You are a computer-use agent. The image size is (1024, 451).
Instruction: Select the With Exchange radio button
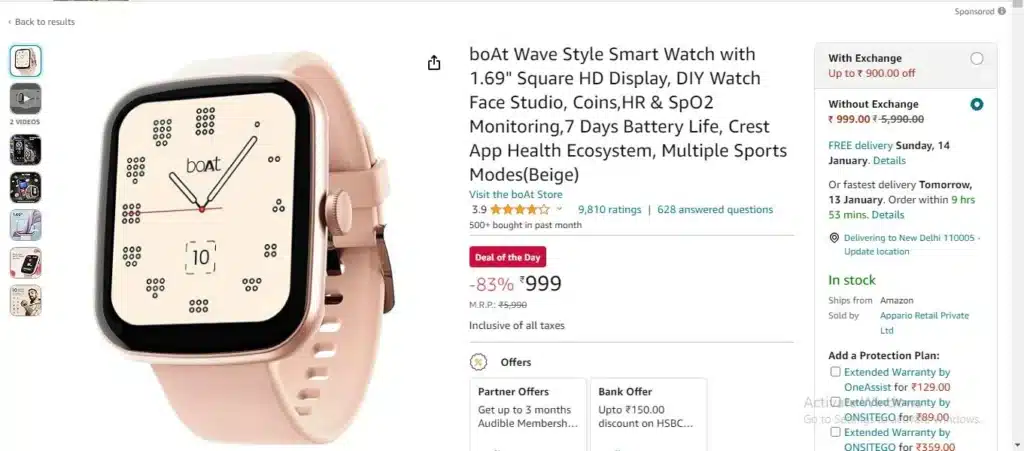click(976, 59)
